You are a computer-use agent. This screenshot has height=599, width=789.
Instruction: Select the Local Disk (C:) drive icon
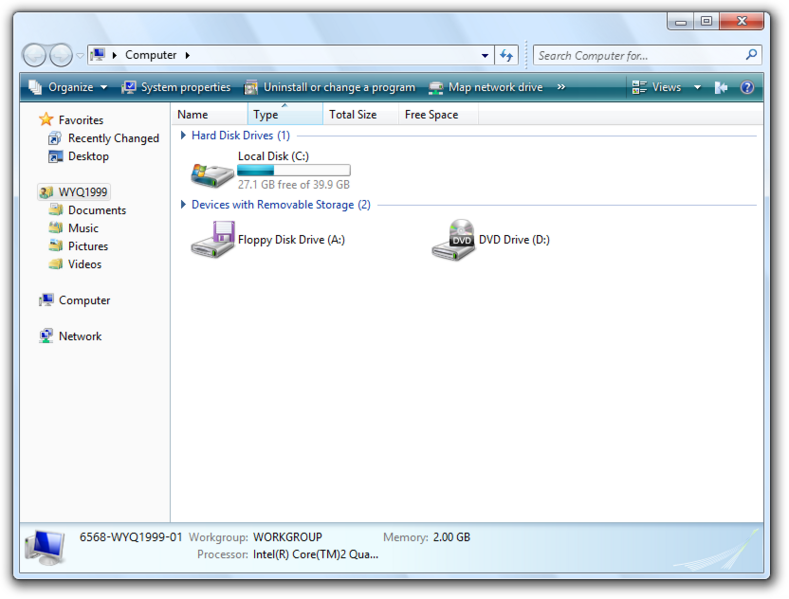pos(212,175)
